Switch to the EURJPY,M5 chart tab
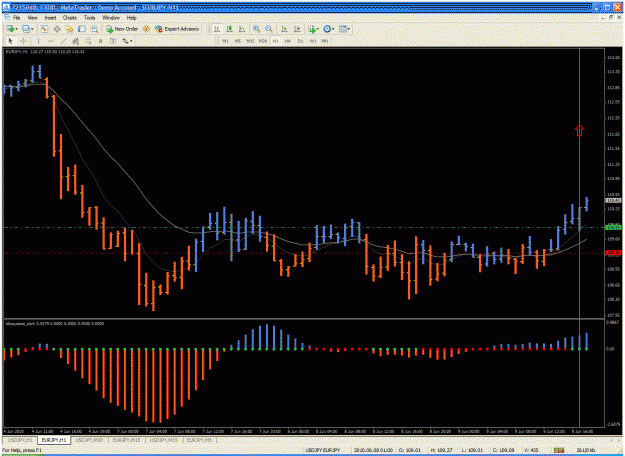The image size is (625, 456). (x=199, y=440)
